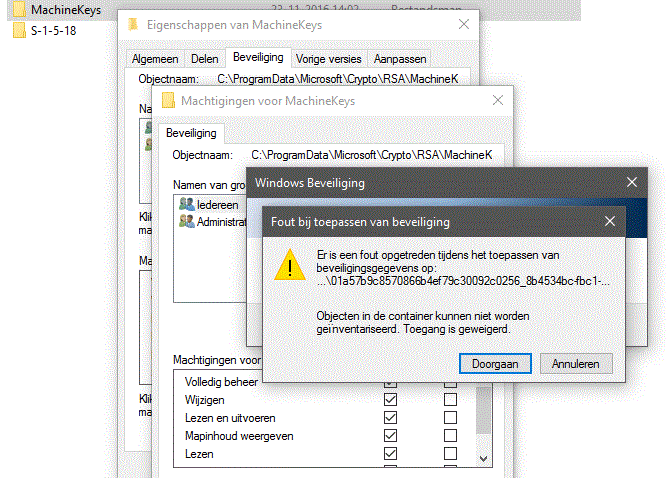Close the 'Fout bij toepassen van beveiliging' dialog
Image resolution: width=669 pixels, height=478 pixels.
click(x=610, y=221)
